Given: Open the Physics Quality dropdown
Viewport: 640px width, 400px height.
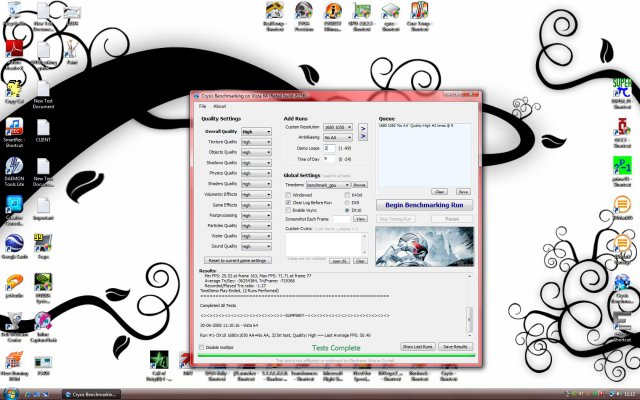Looking at the screenshot, I should [x=256, y=173].
